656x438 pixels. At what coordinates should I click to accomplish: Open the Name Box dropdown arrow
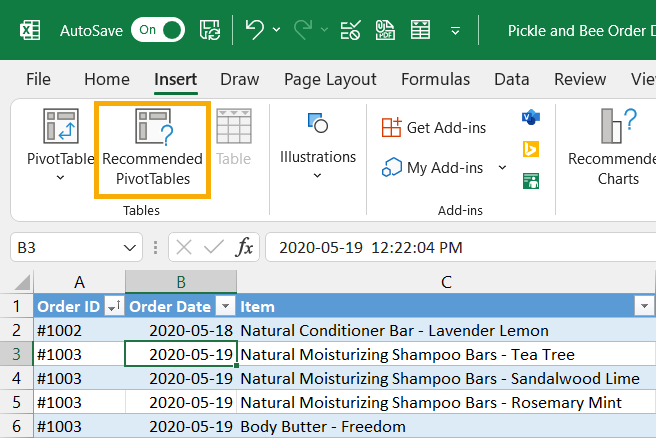[130, 248]
